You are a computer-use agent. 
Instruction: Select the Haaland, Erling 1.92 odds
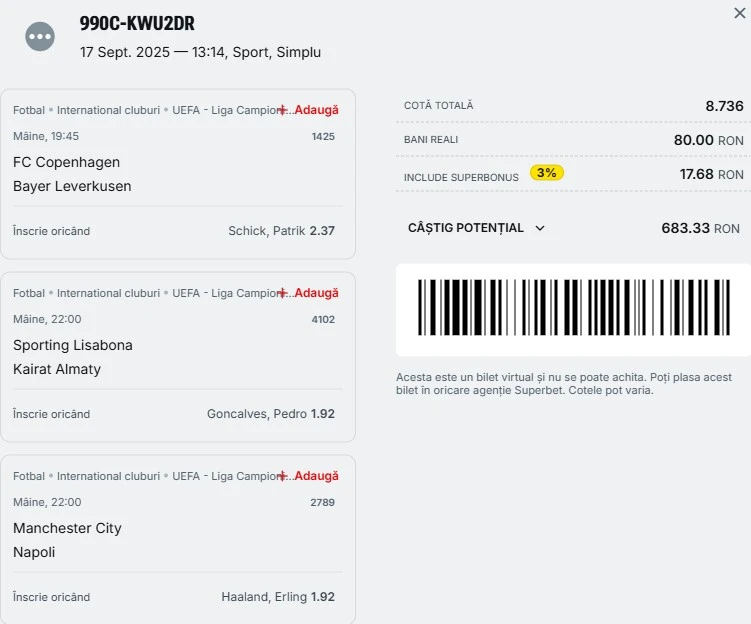click(278, 597)
